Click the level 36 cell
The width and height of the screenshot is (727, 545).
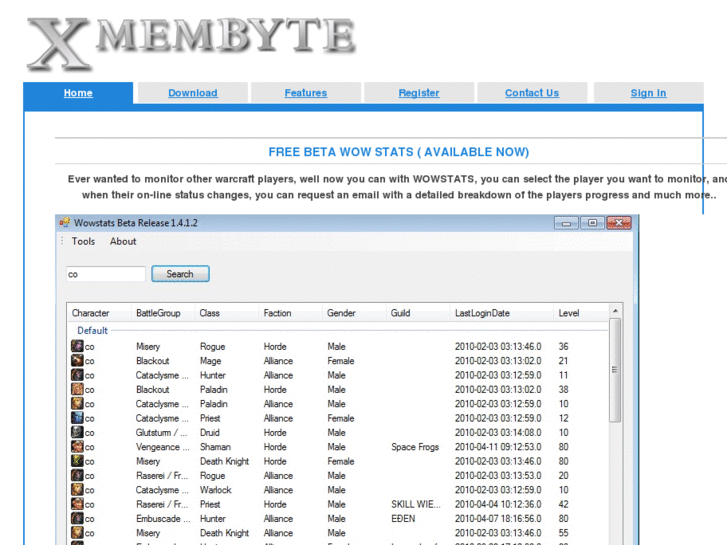563,346
